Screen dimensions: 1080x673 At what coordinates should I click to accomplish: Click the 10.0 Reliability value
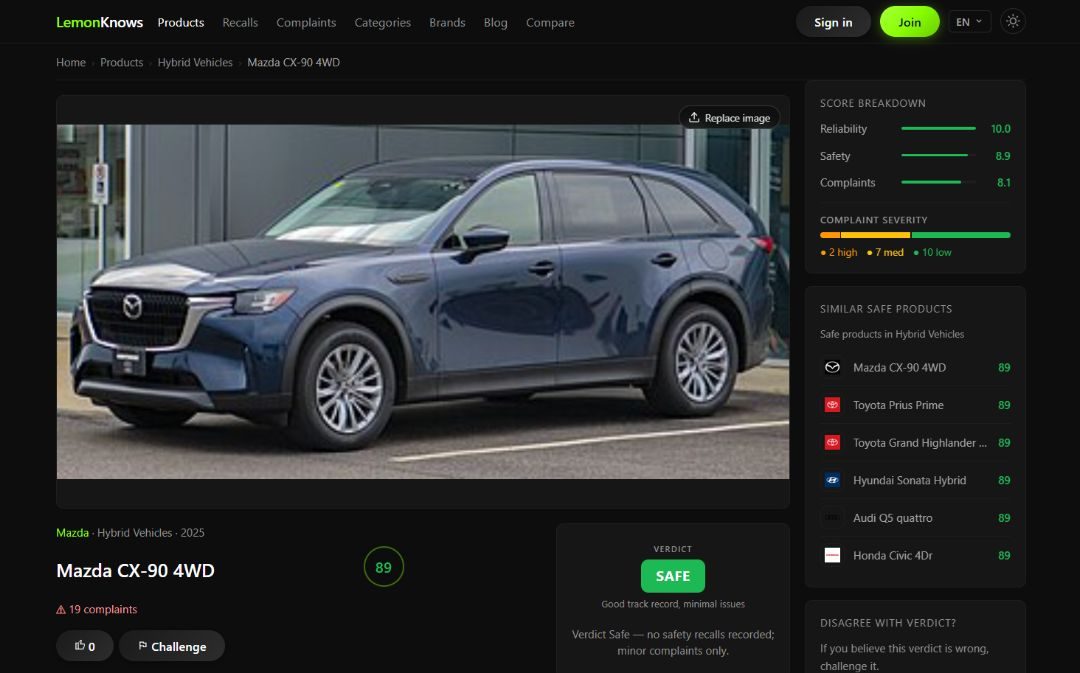pos(1000,129)
